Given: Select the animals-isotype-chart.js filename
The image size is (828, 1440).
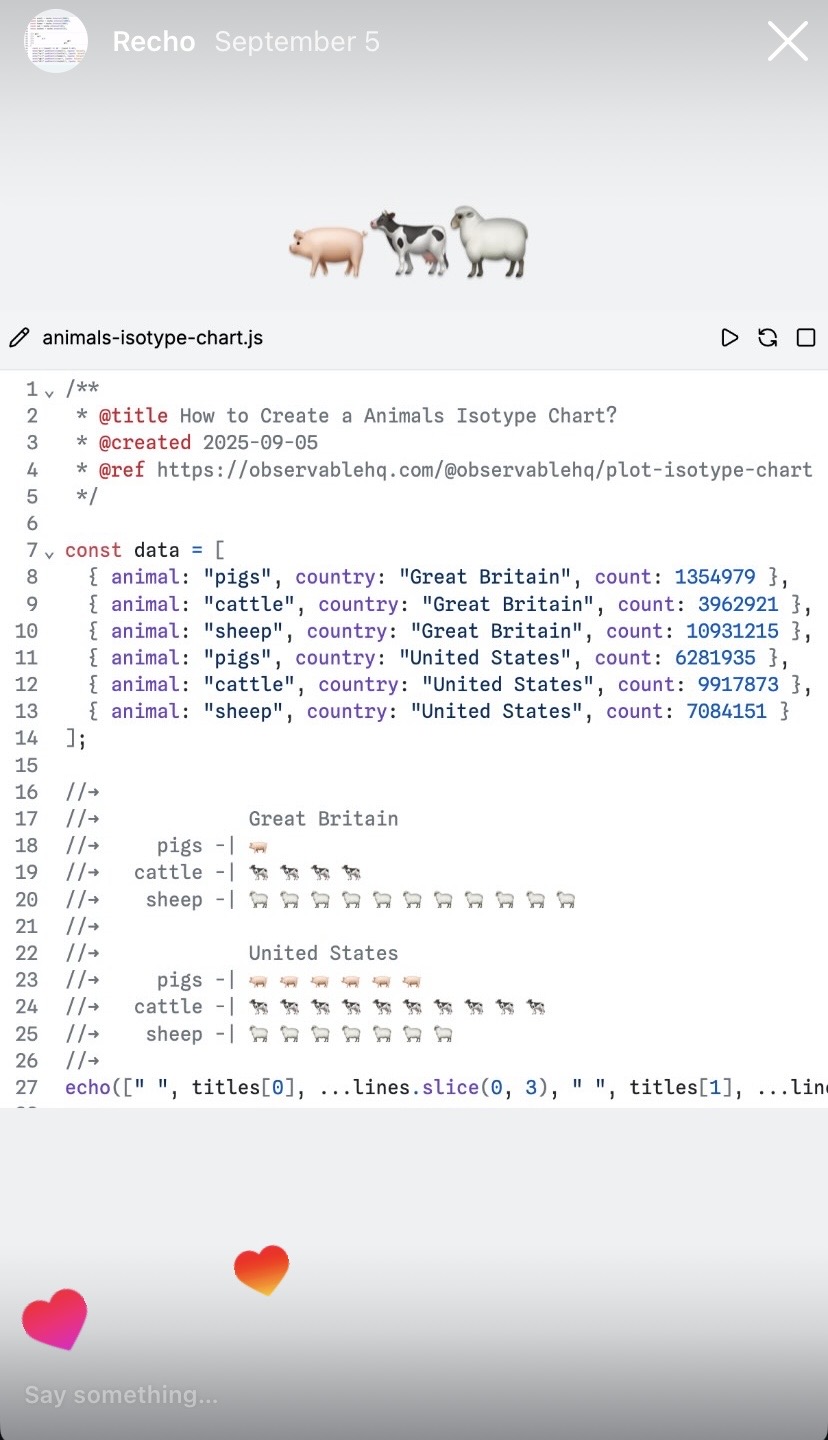Looking at the screenshot, I should click(152, 338).
